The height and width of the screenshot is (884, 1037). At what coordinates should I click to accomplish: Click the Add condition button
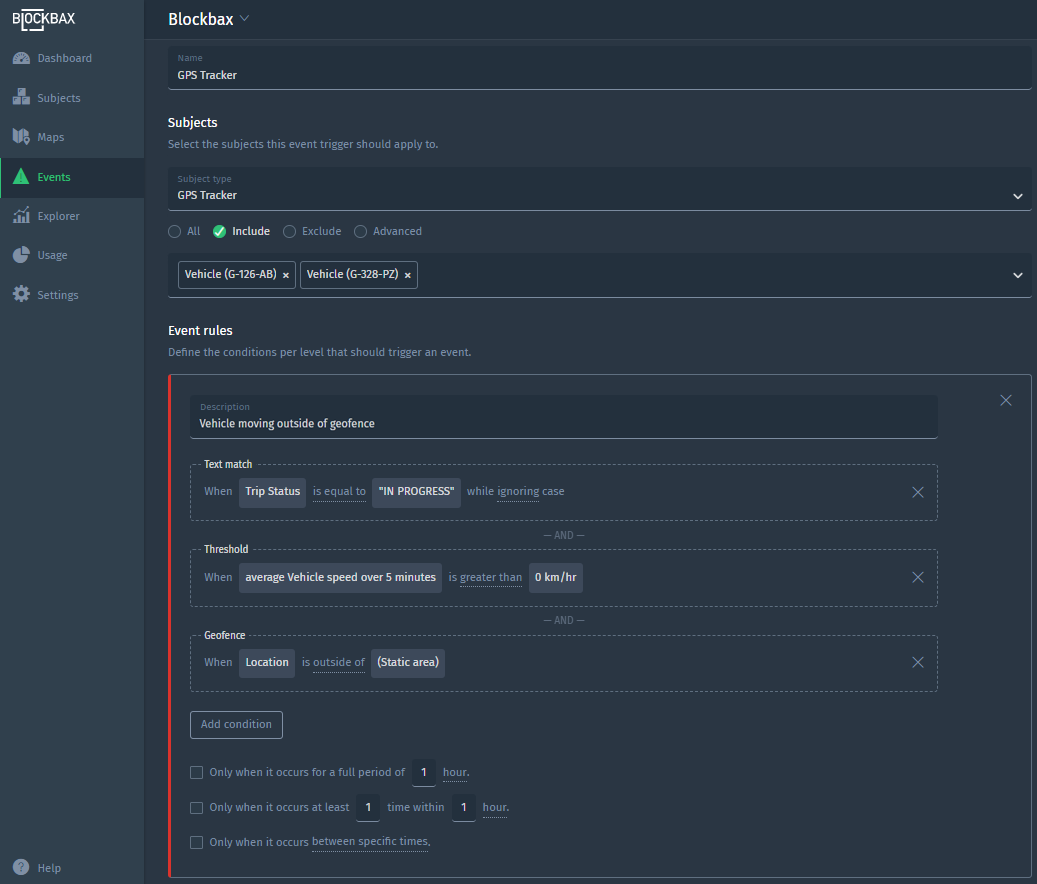point(236,724)
